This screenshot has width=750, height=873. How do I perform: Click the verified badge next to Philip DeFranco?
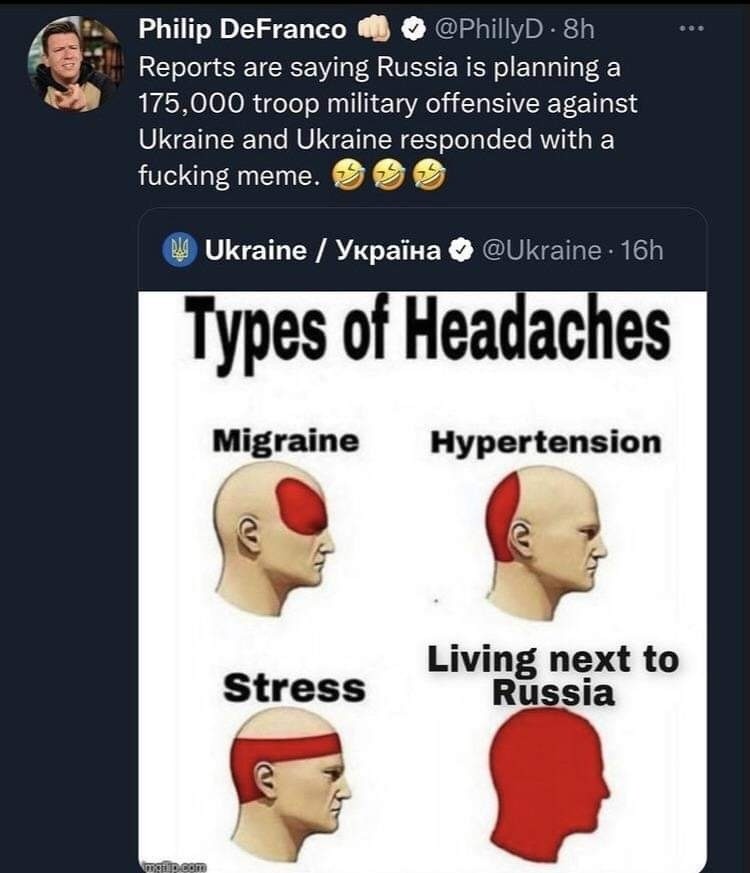point(413,30)
